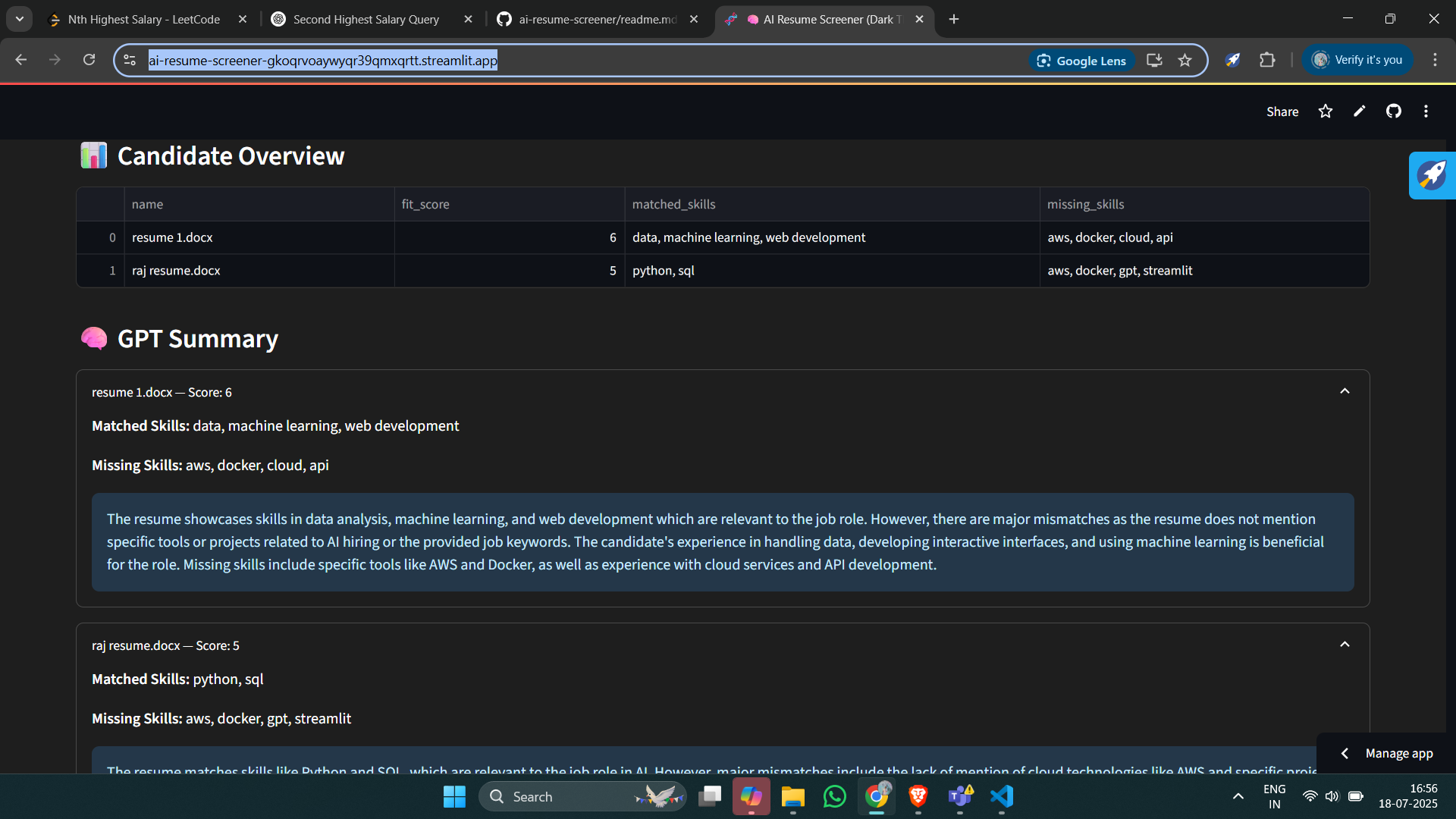The height and width of the screenshot is (819, 1456).
Task: Open Visual Studio Code from the taskbar
Action: click(1002, 796)
